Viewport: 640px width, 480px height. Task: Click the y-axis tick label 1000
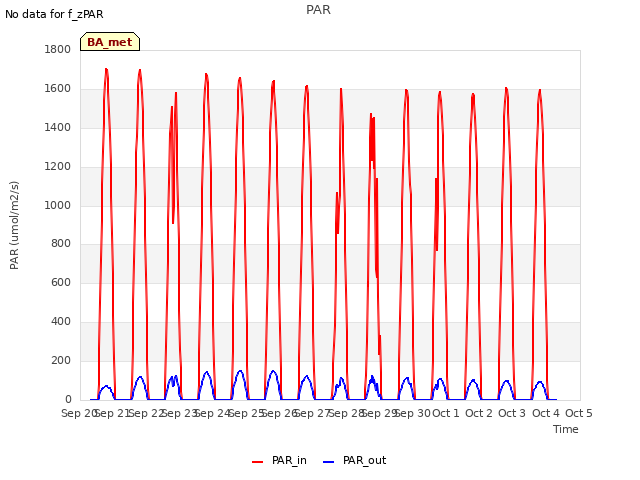click(58, 205)
